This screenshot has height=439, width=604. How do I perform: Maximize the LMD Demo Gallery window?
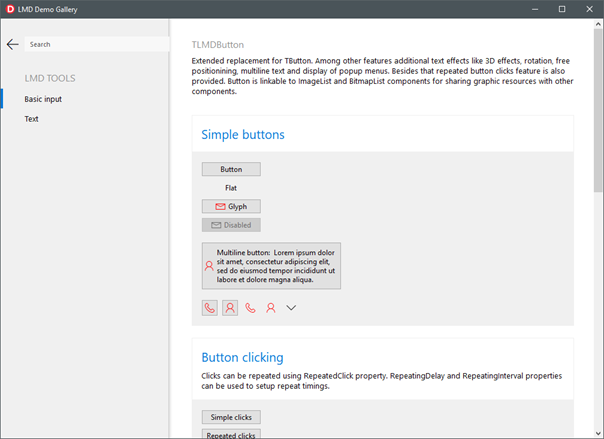coord(561,9)
